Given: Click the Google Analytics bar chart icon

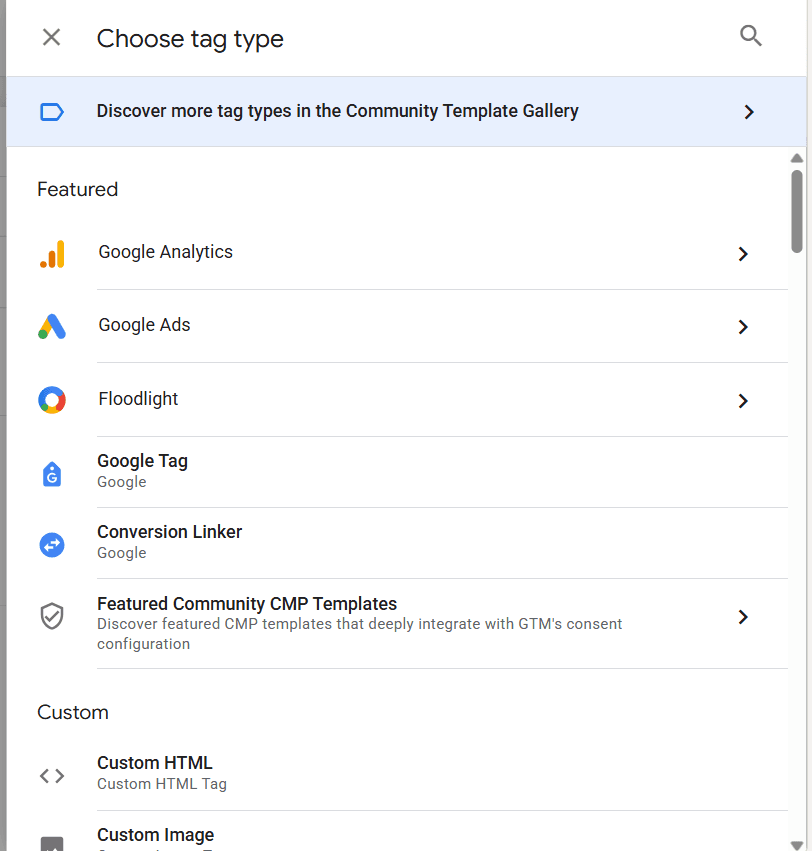Looking at the screenshot, I should coord(52,254).
